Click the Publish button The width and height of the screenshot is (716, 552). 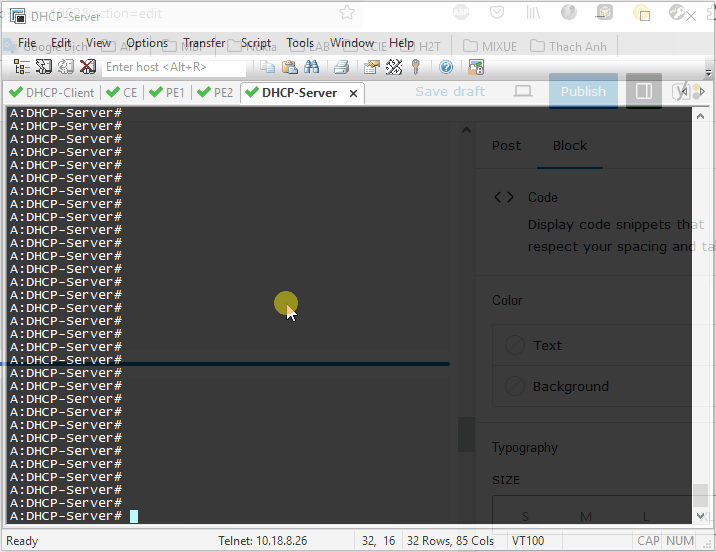(583, 91)
